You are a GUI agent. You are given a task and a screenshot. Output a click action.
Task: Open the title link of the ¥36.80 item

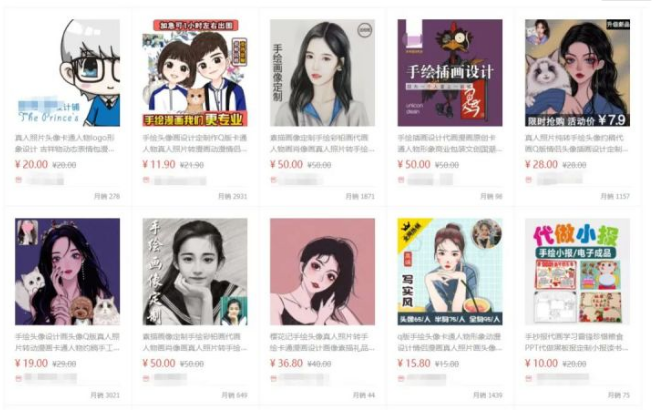pyautogui.click(x=322, y=342)
